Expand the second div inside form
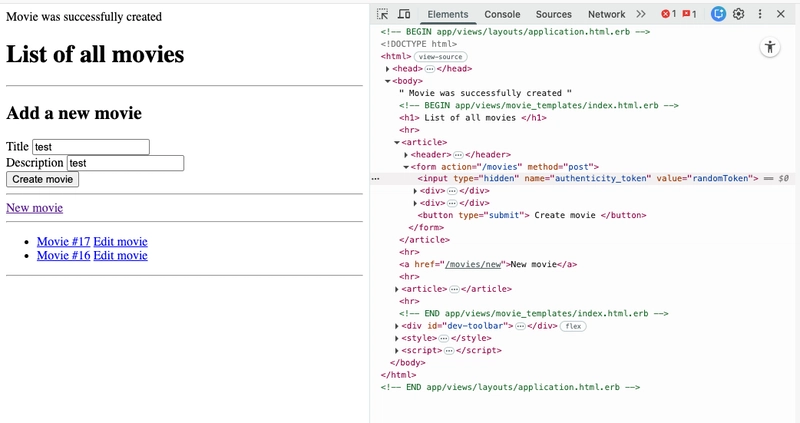The height and width of the screenshot is (423, 800). click(x=415, y=203)
